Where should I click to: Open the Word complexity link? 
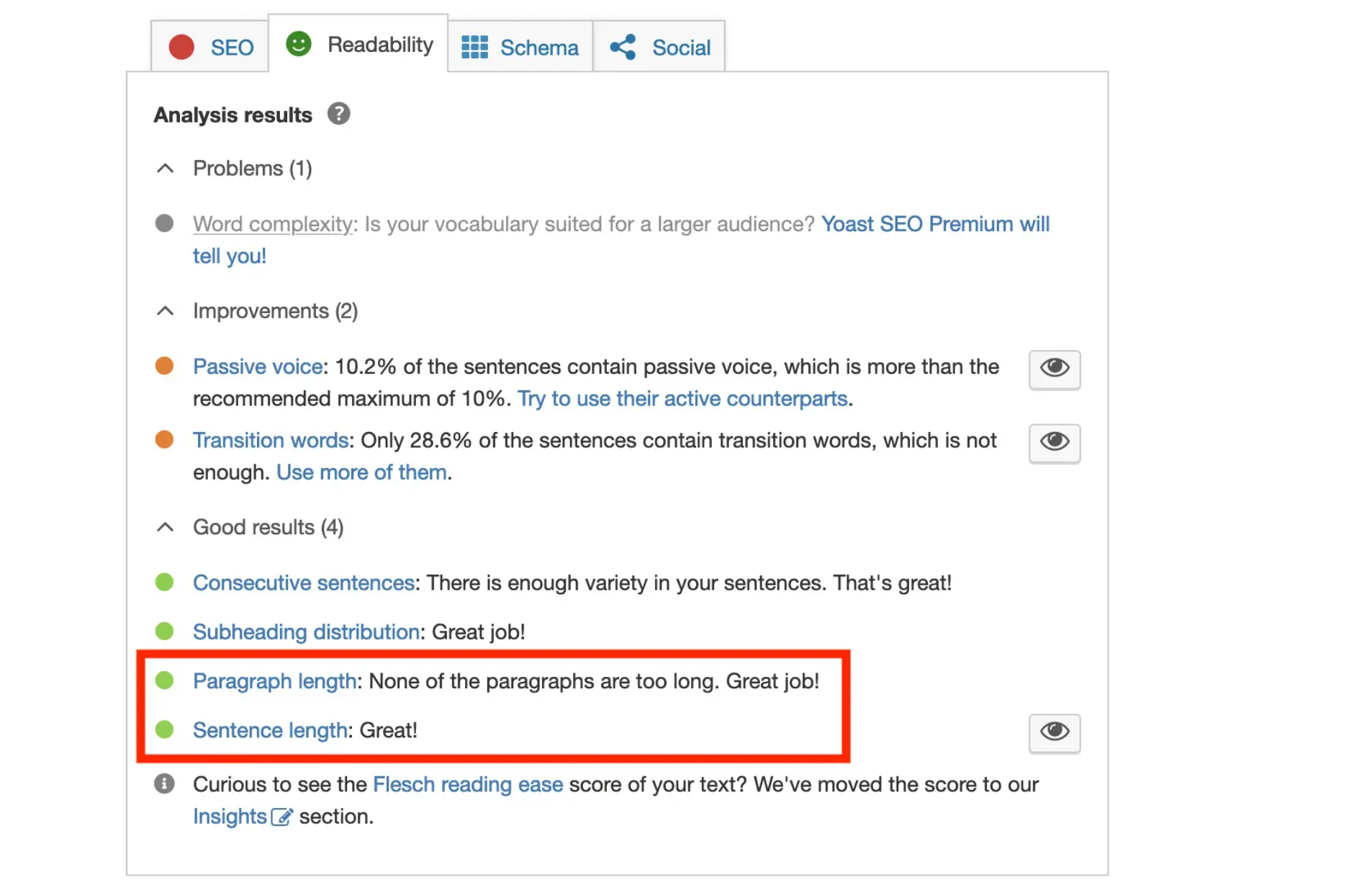pos(273,224)
